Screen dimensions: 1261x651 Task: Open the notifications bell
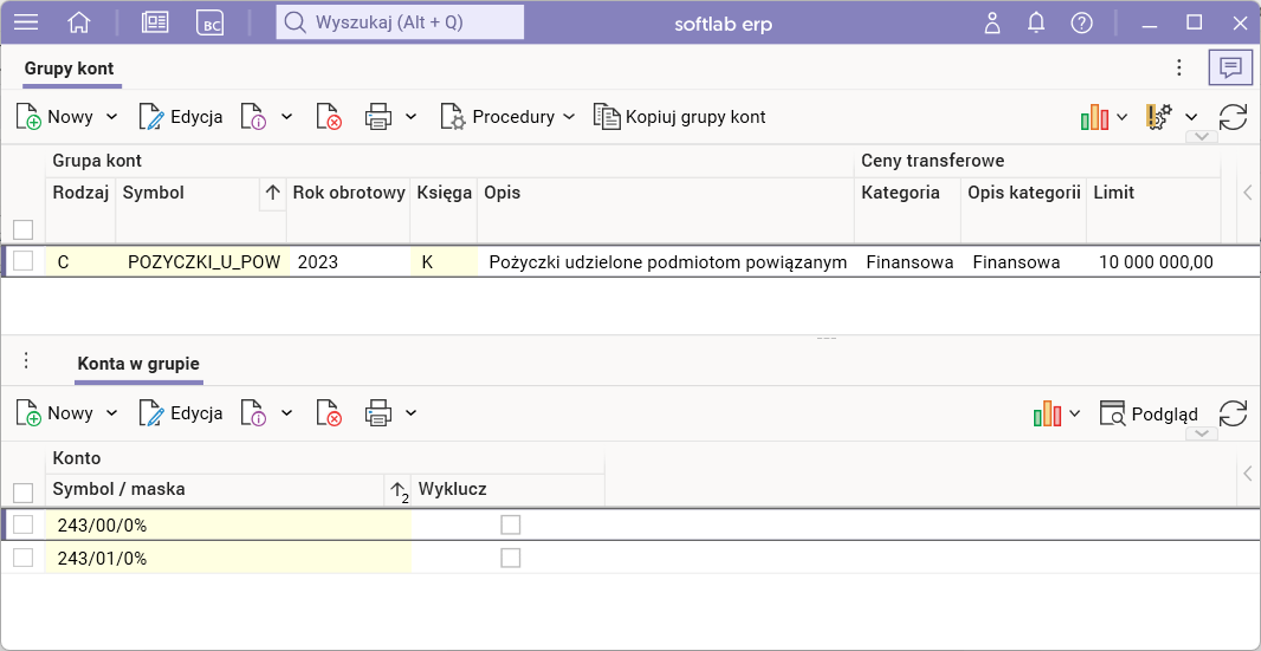coord(1037,22)
